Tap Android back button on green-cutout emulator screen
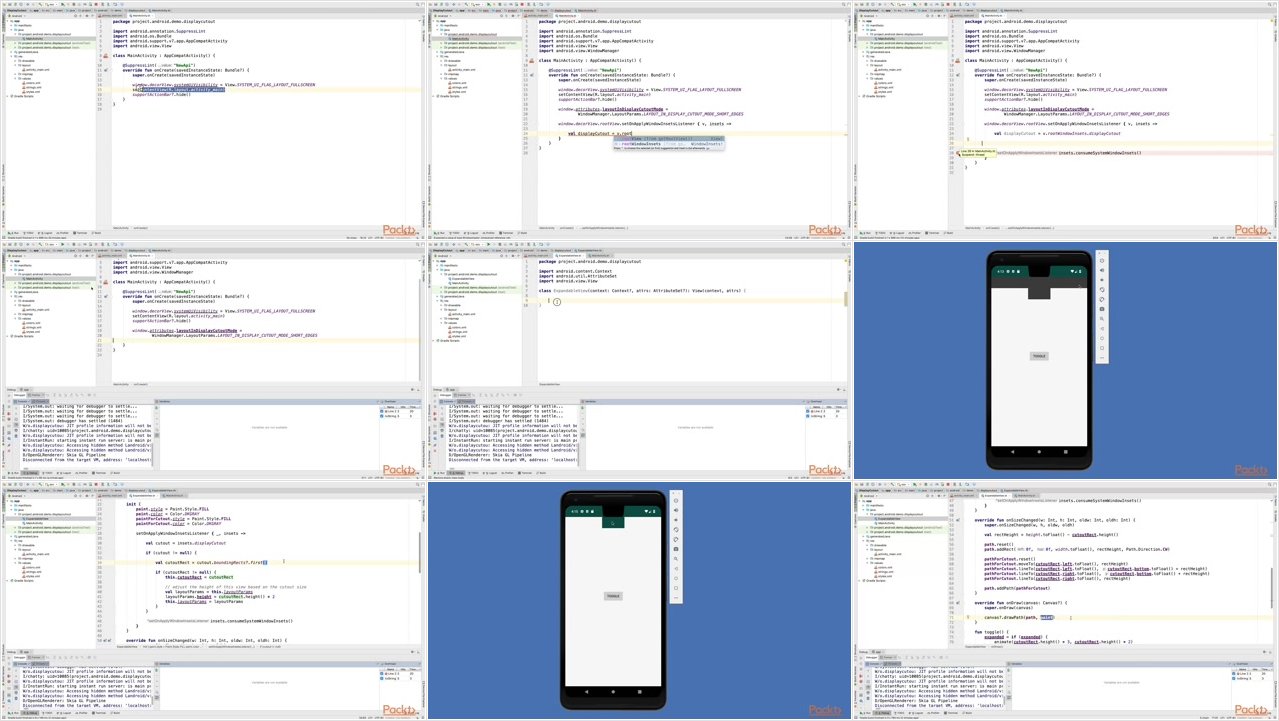The image size is (1279, 721). click(x=587, y=691)
